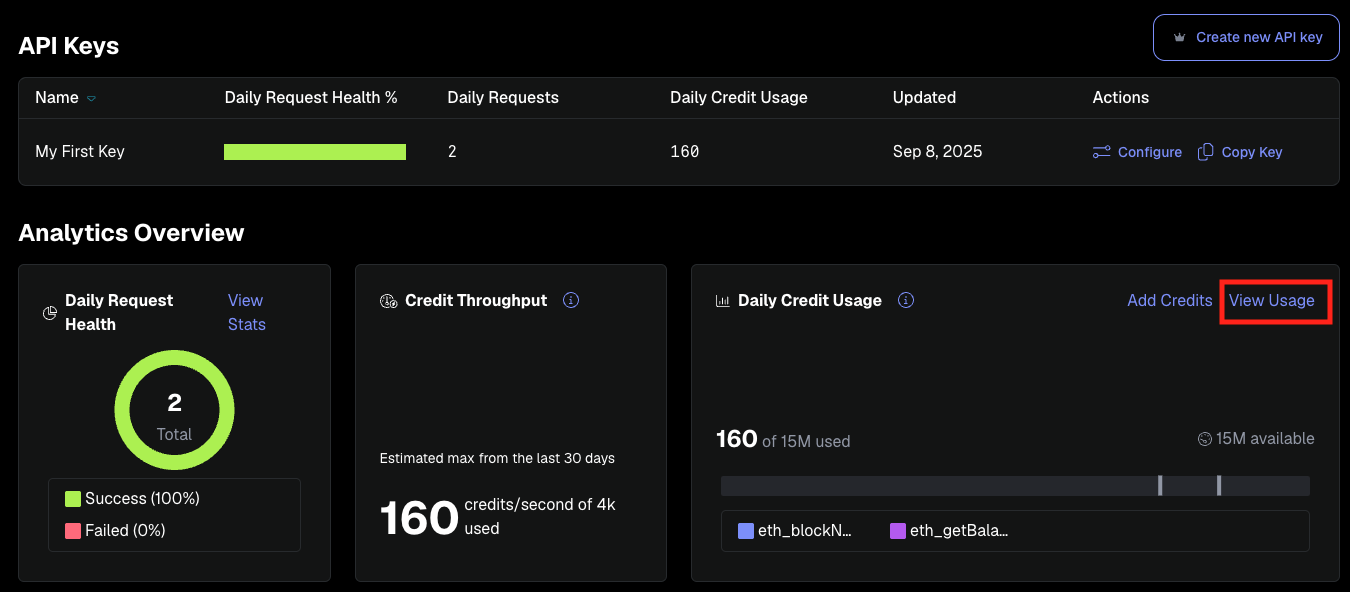The image size is (1350, 592).
Task: Click the info icon beside Daily Credit Usage
Action: click(x=905, y=300)
